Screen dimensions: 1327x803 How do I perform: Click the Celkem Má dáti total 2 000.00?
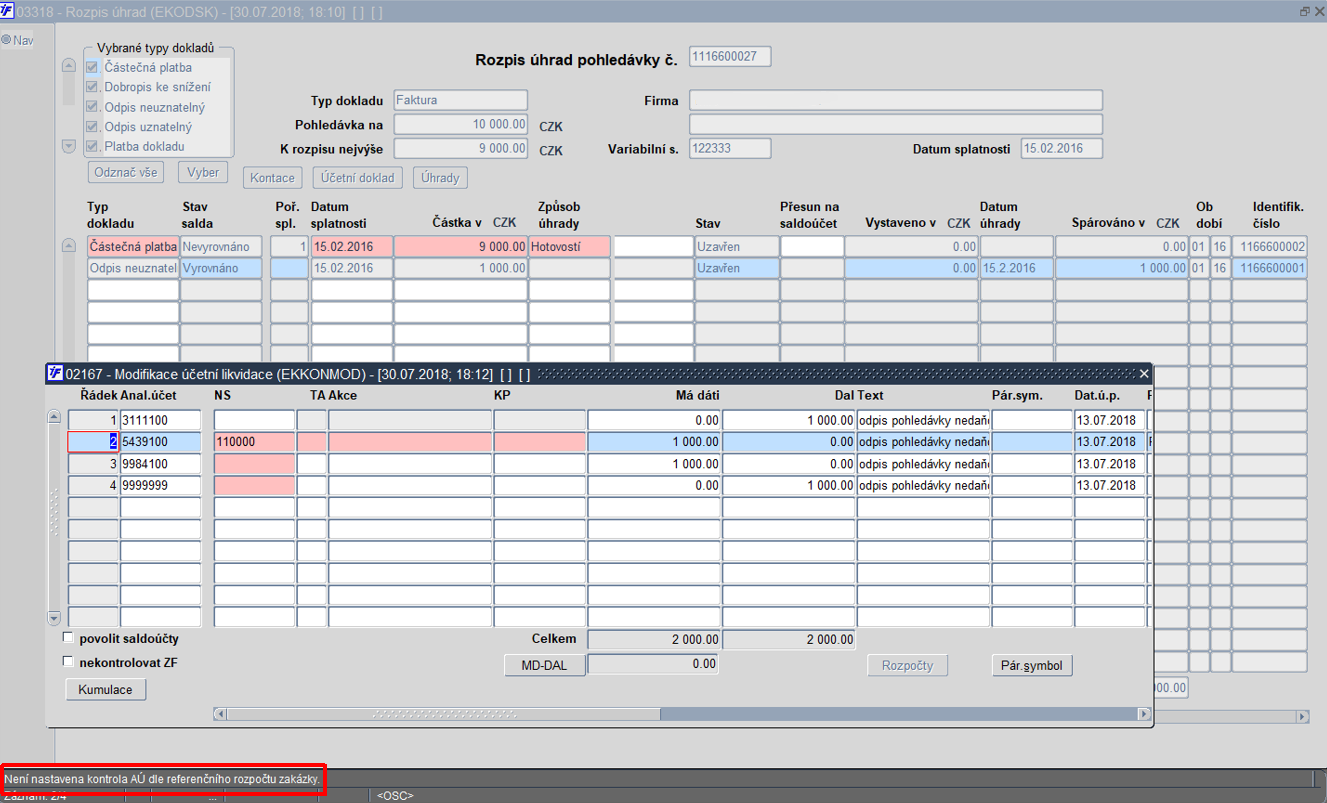(653, 639)
